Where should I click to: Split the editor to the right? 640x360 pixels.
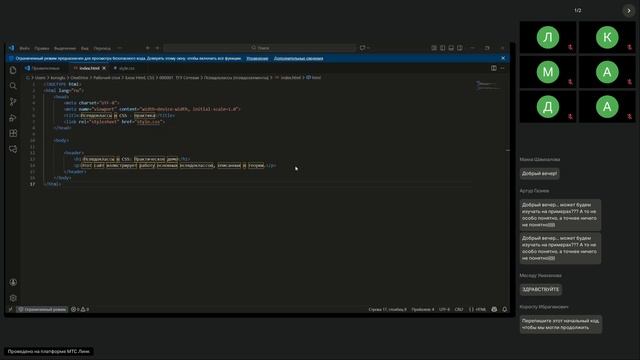pyautogui.click(x=494, y=68)
